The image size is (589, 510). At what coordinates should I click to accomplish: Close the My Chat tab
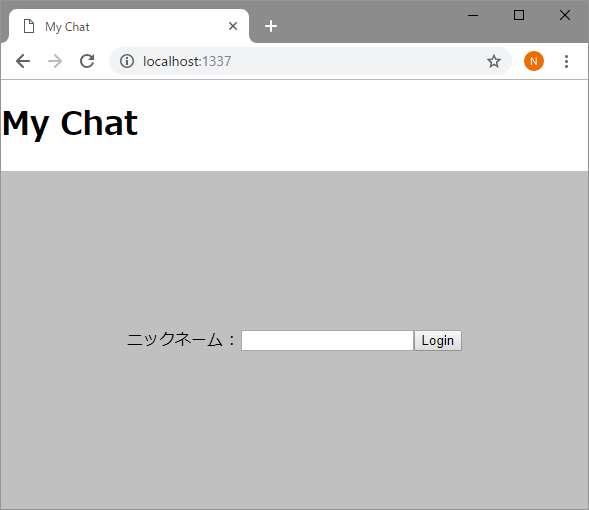point(233,26)
